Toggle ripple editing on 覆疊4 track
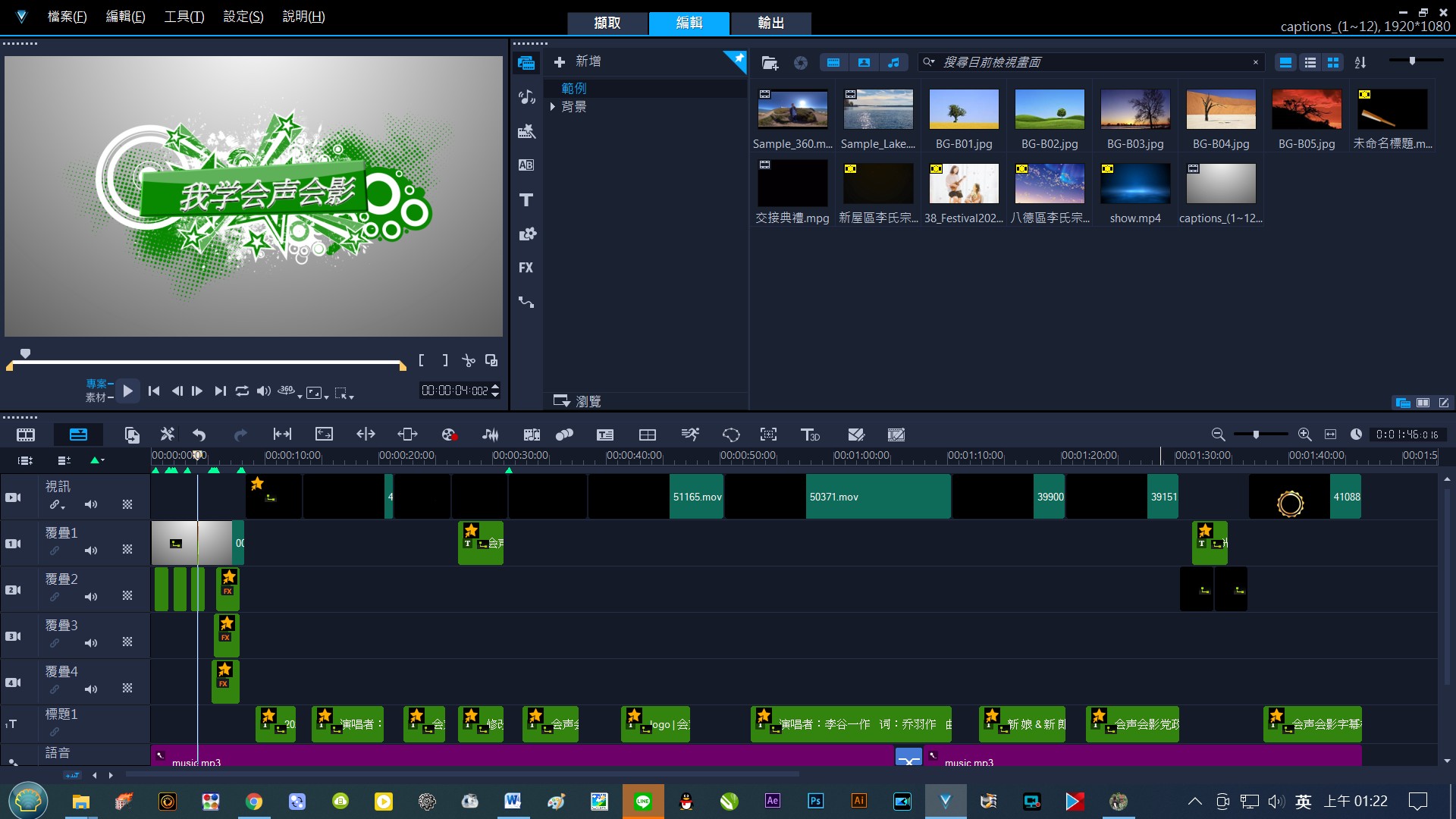This screenshot has height=819, width=1456. click(x=55, y=689)
